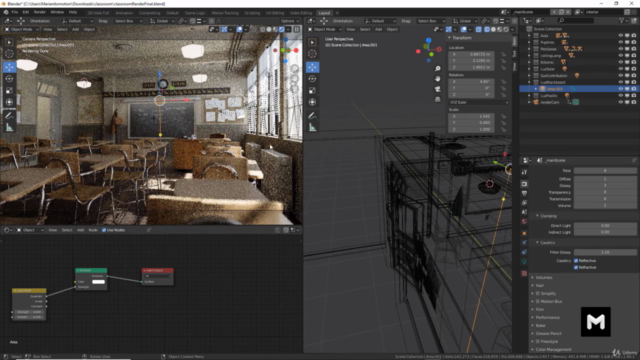Click the Select Box drag selector left viewport
This screenshot has width=640, height=360.
(129, 21)
